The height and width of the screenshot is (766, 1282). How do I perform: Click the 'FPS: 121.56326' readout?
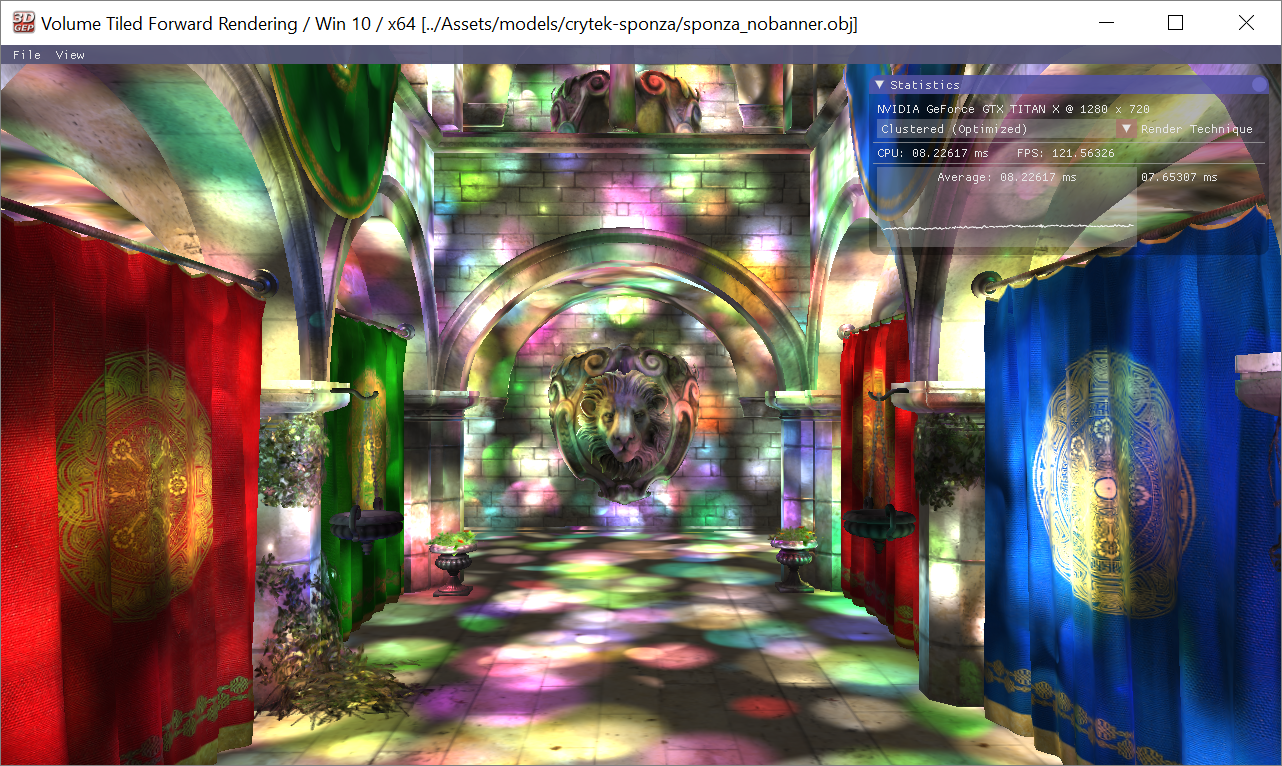(1066, 153)
